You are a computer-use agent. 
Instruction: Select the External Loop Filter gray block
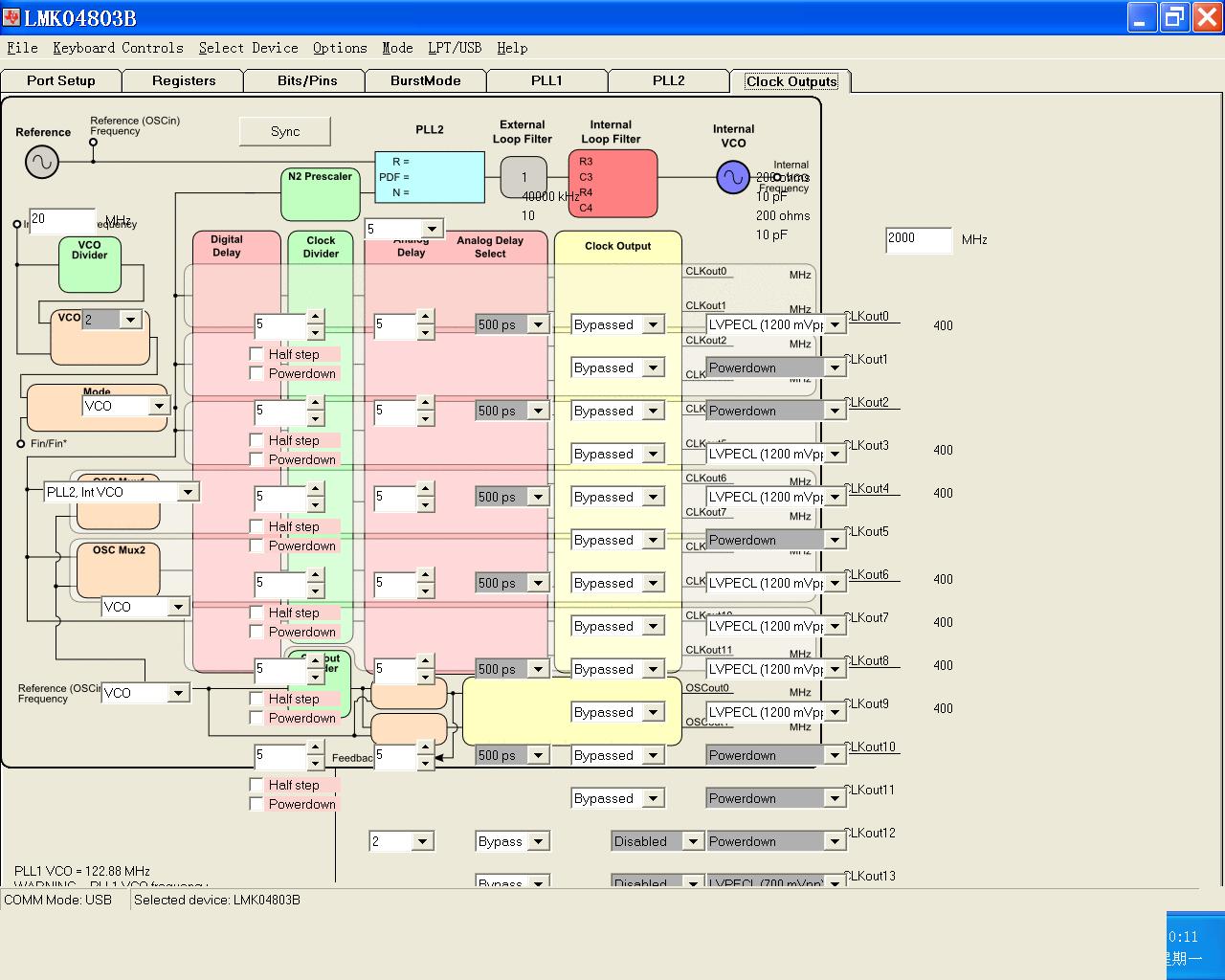[523, 177]
